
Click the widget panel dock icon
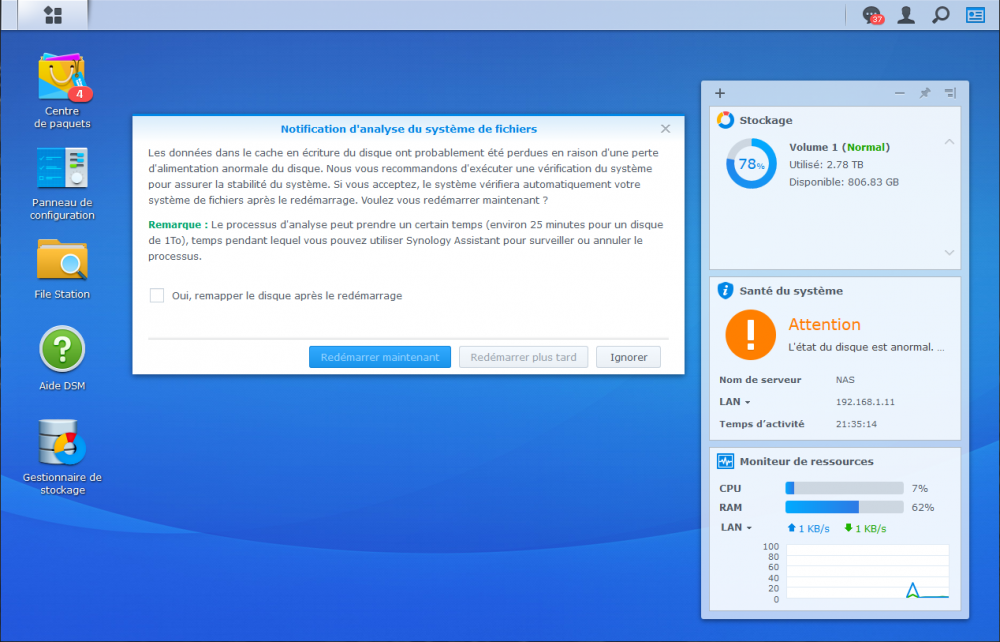click(950, 93)
